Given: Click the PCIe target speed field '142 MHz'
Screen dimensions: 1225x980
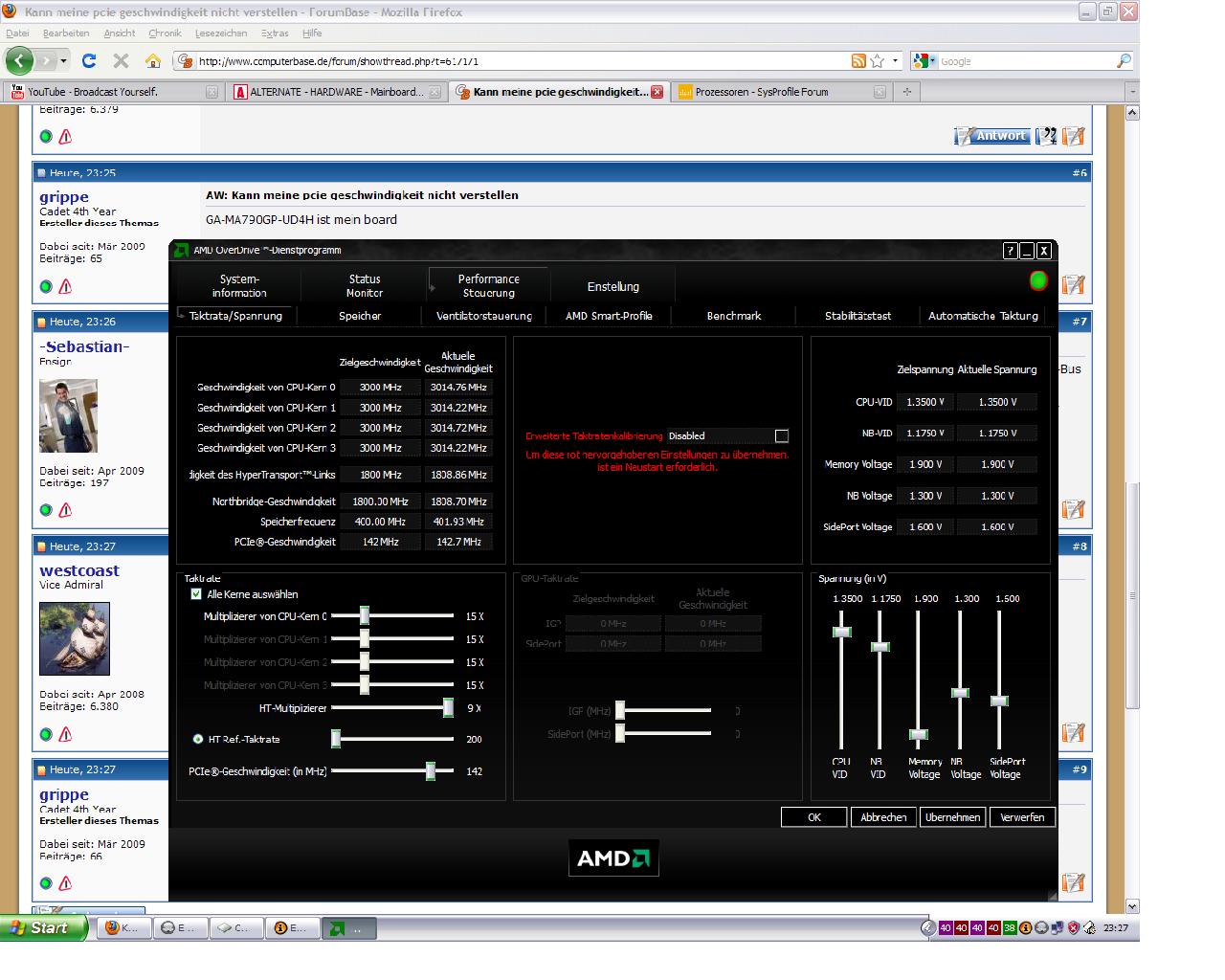Looking at the screenshot, I should tap(381, 542).
